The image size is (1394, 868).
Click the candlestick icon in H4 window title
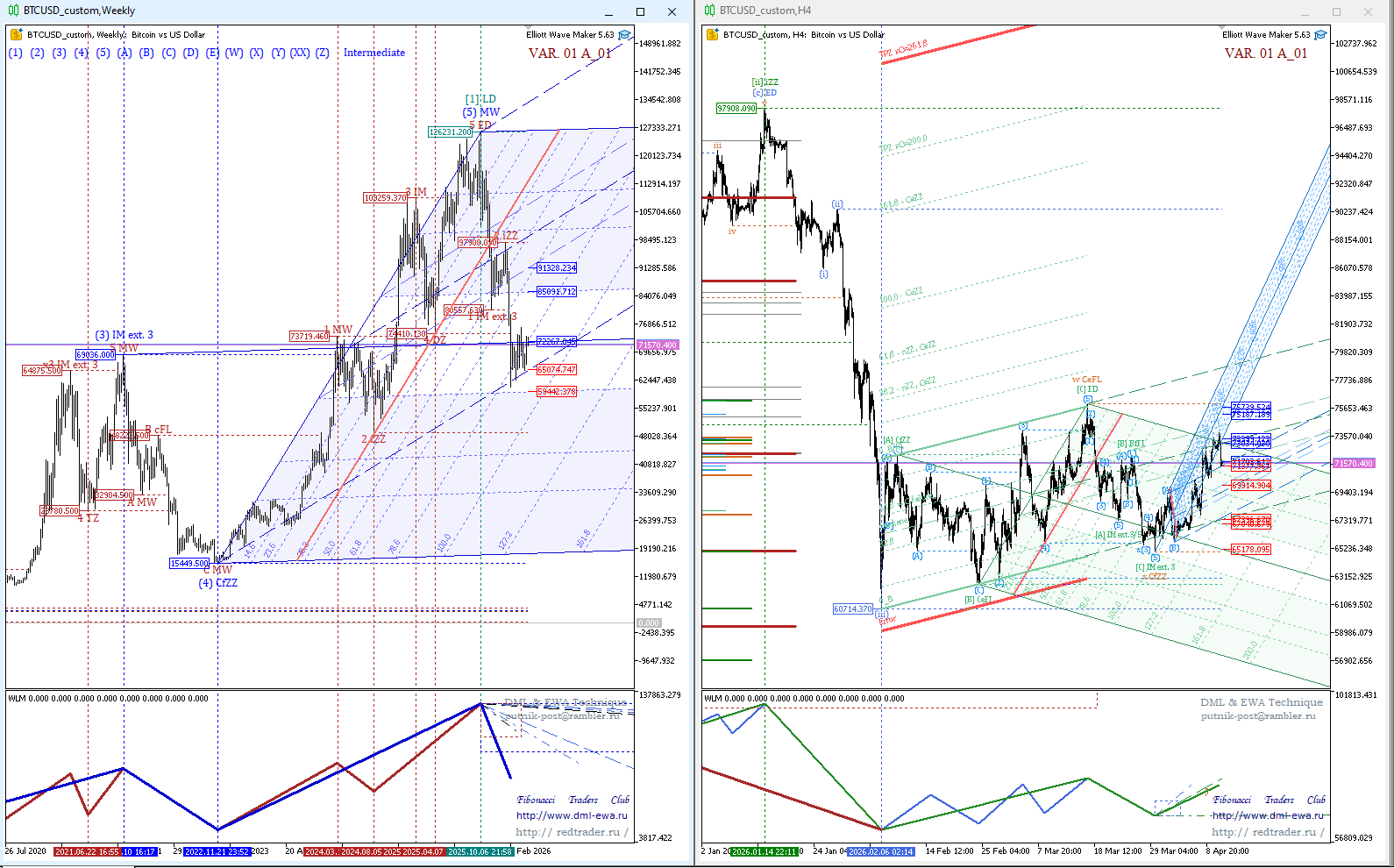(x=709, y=11)
